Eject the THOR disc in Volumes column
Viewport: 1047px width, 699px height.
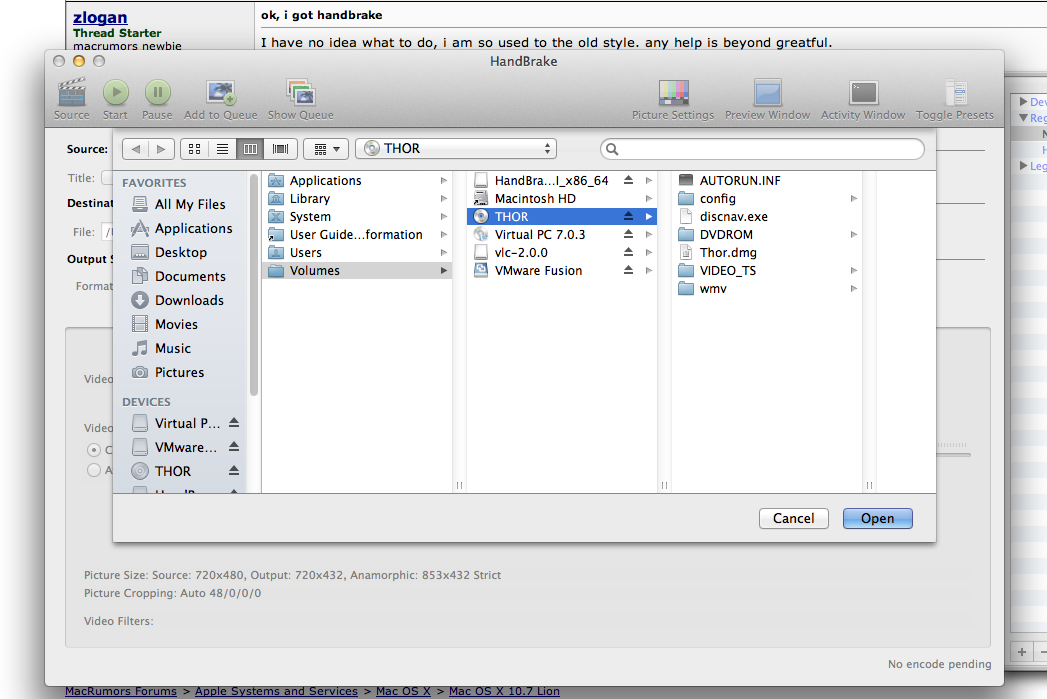[x=628, y=216]
